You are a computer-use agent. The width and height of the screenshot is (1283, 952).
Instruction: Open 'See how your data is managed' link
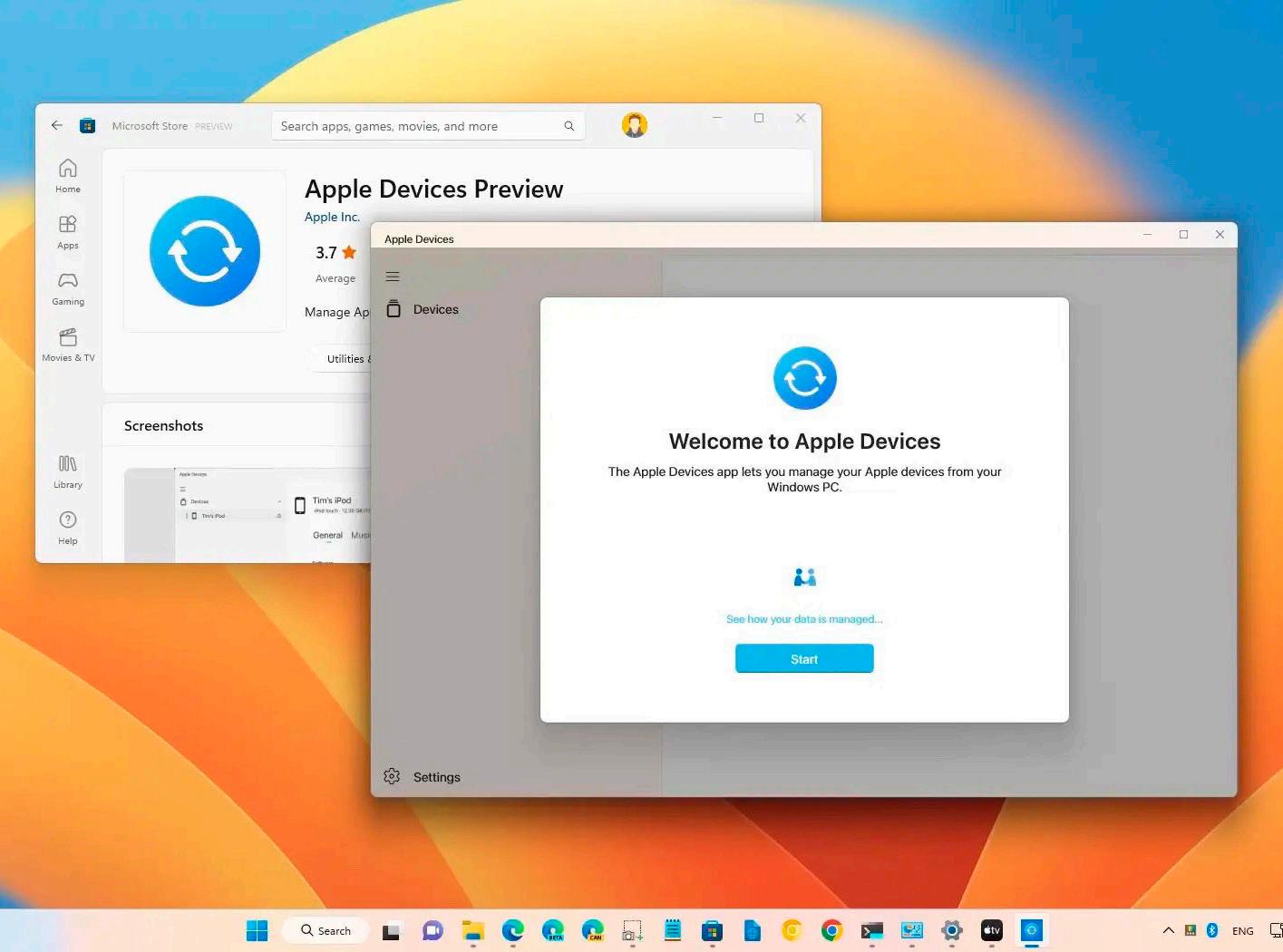(804, 619)
